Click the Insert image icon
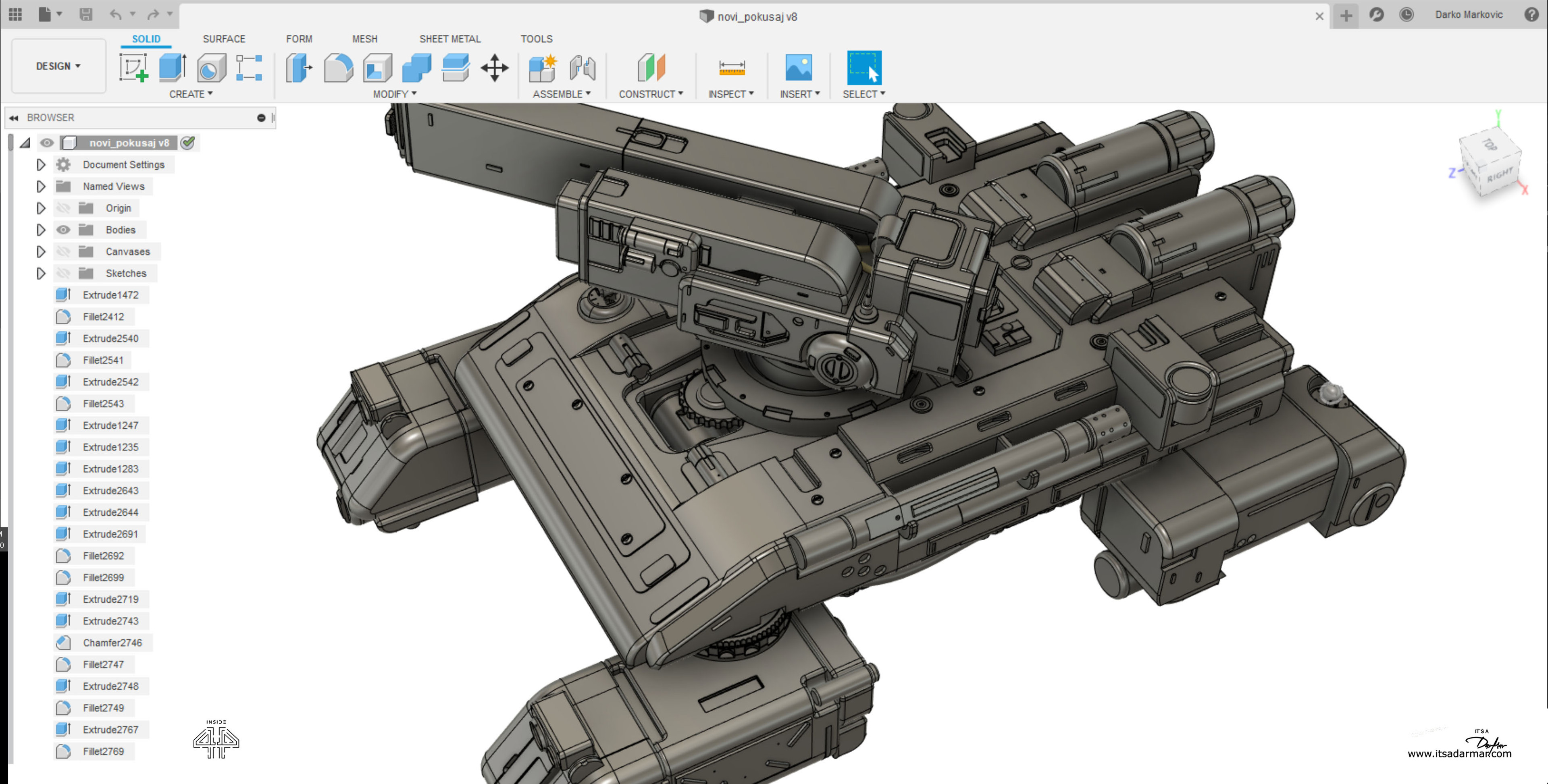 click(x=799, y=67)
